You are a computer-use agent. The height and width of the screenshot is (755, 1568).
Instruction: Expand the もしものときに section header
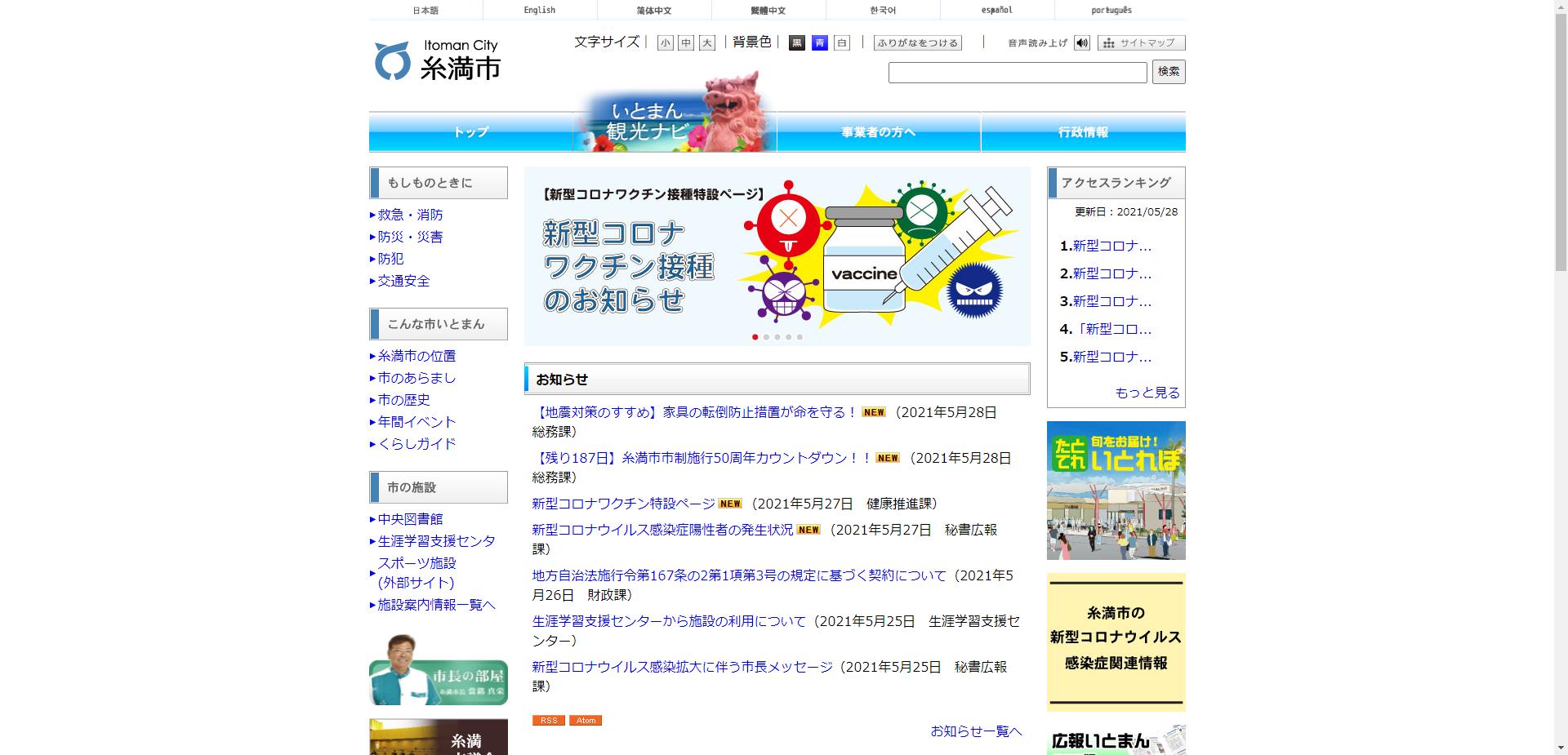pos(438,182)
